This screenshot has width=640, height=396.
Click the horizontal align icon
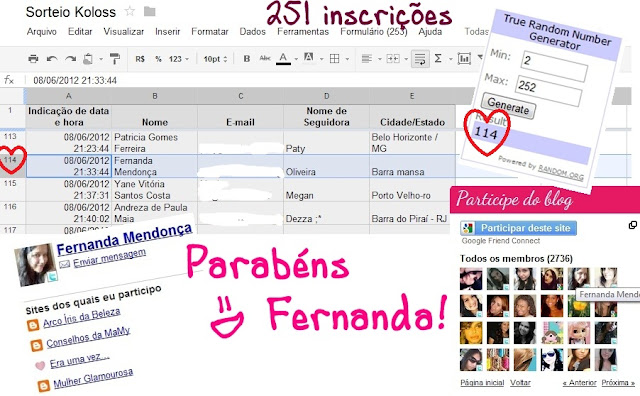[x=367, y=59]
